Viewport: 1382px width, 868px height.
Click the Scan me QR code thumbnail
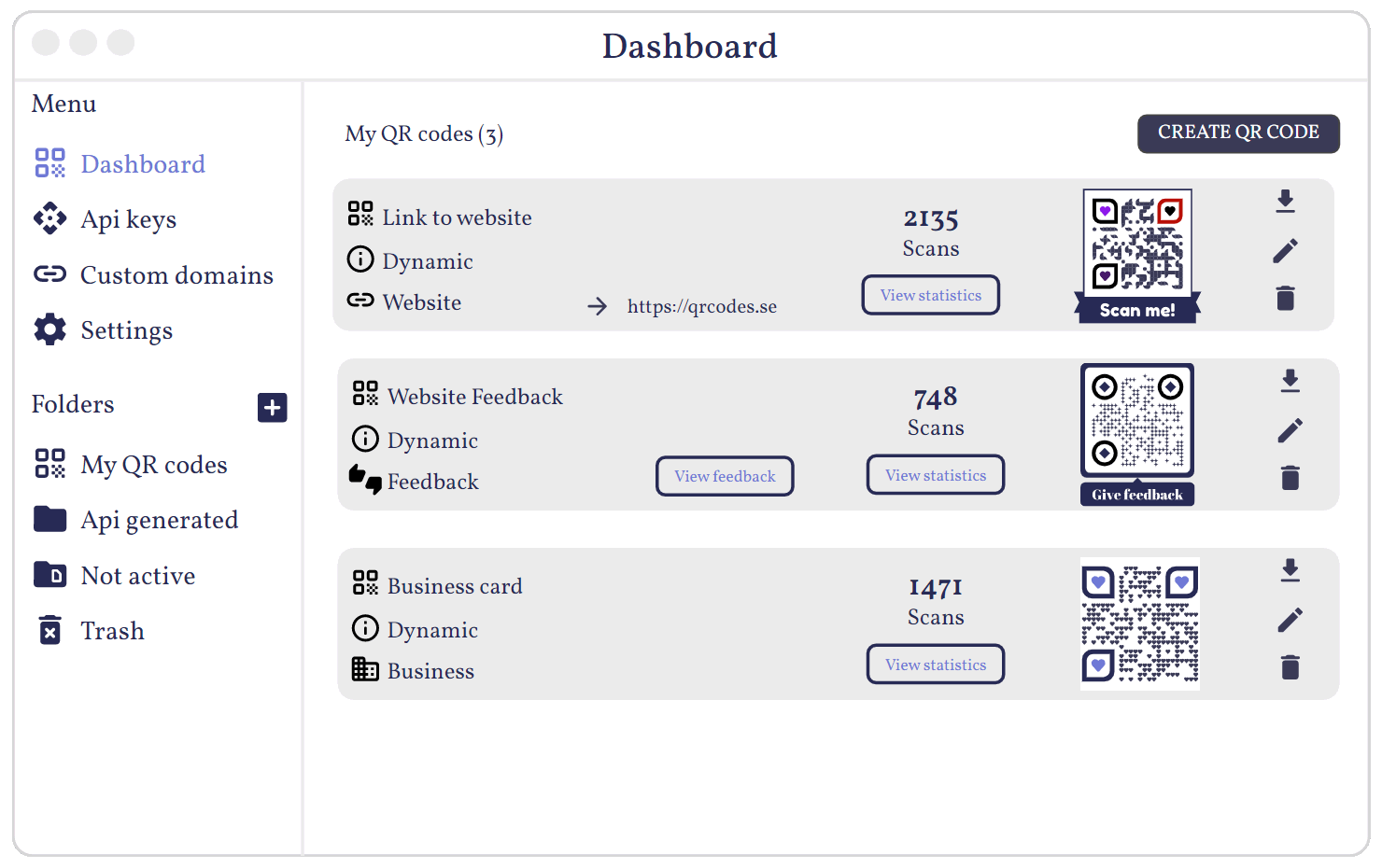(1136, 245)
